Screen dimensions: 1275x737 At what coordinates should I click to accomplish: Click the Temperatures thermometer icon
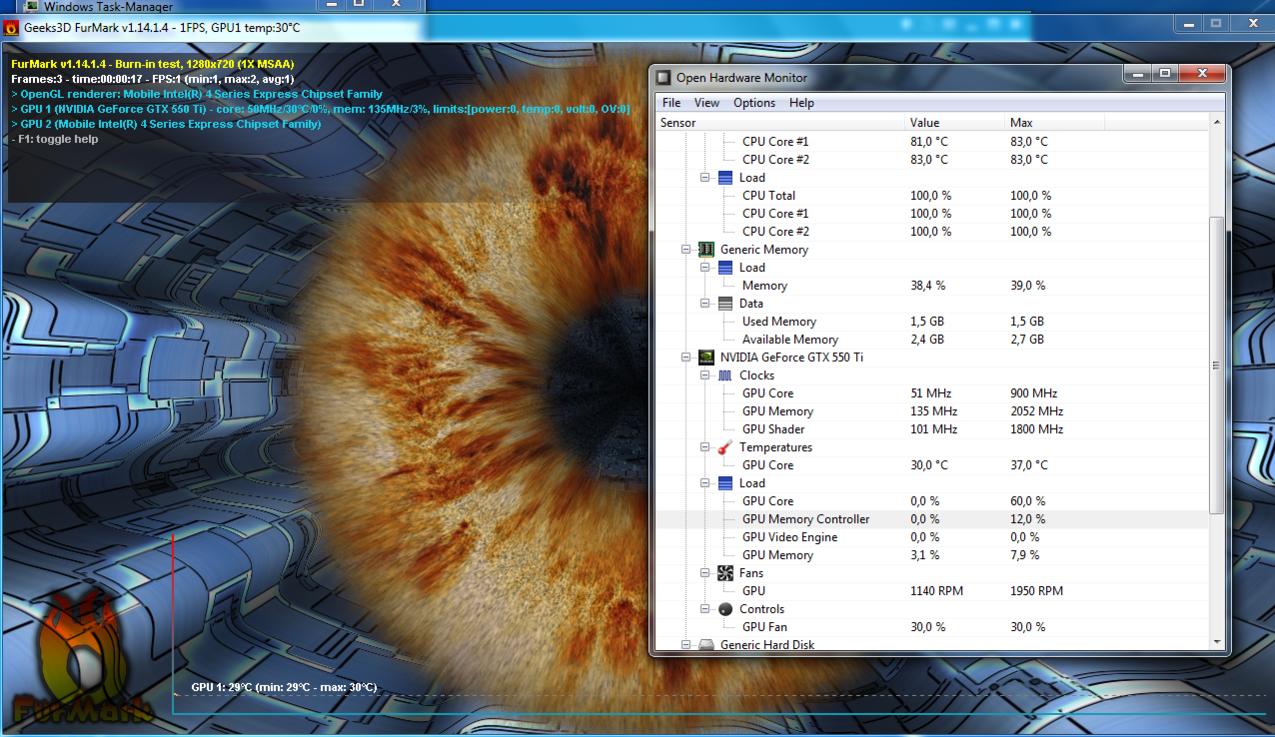click(x=725, y=448)
